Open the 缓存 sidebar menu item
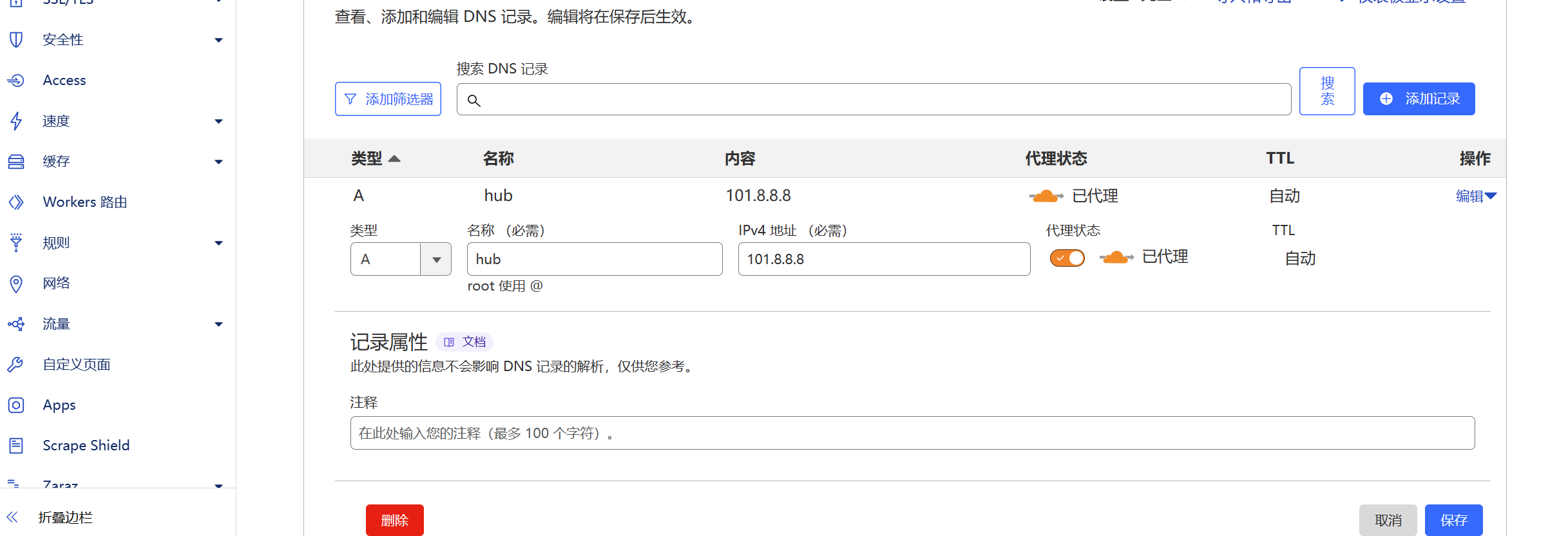Viewport: 1568px width, 536px height. [x=57, y=162]
